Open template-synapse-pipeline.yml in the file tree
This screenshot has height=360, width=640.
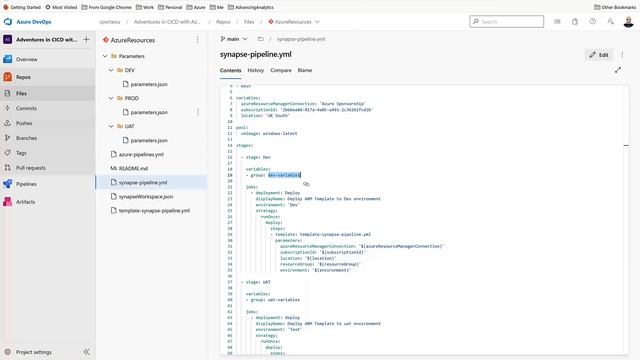[154, 211]
